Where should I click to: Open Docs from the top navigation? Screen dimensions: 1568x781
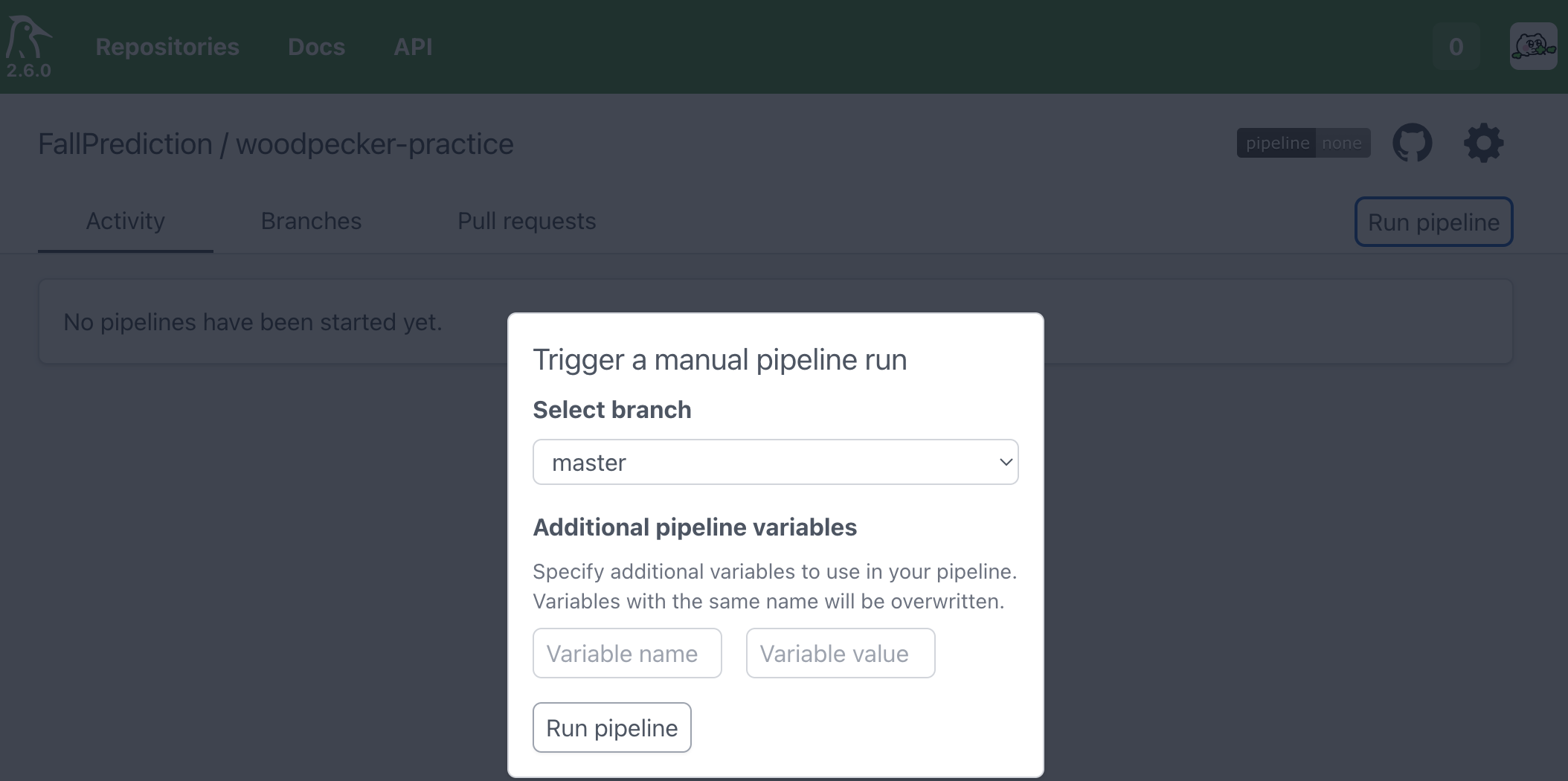tap(316, 47)
